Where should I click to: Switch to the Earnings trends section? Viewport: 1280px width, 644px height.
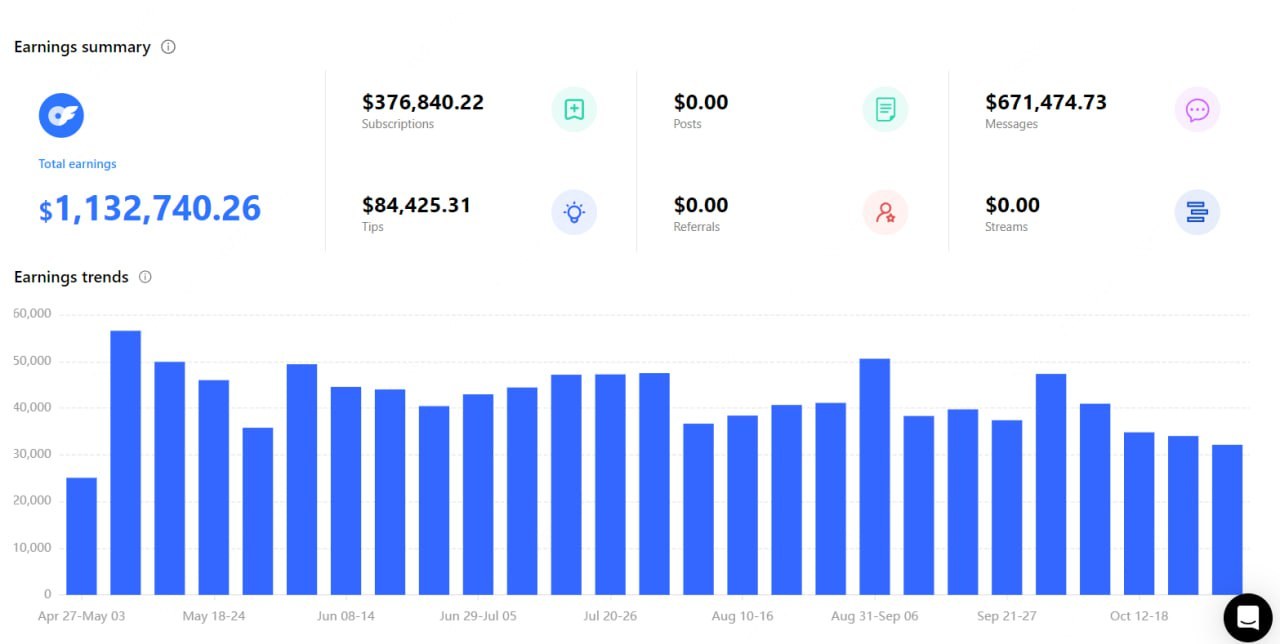[x=70, y=277]
